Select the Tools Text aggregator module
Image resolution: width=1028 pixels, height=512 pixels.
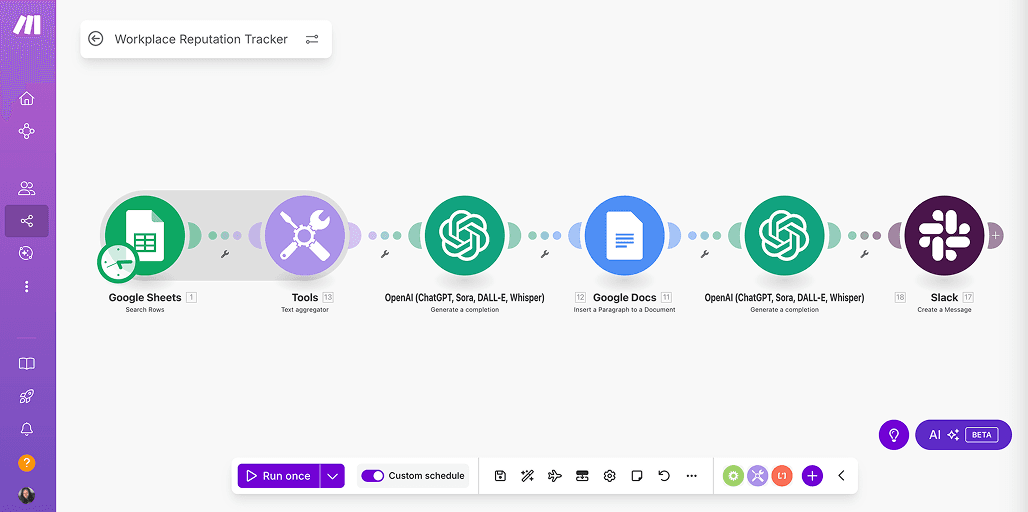click(305, 235)
